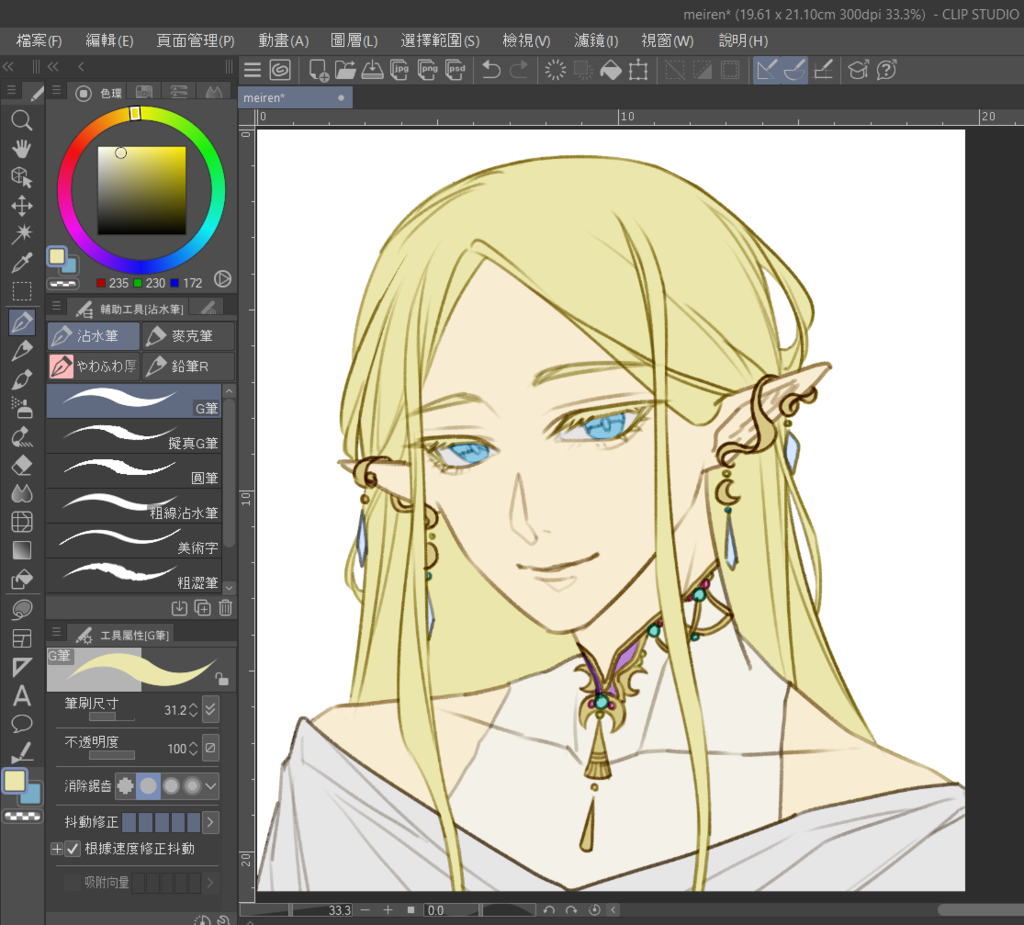Screen dimensions: 1024x925
Task: Select the 鉛筆R sub tool group
Action: point(188,366)
